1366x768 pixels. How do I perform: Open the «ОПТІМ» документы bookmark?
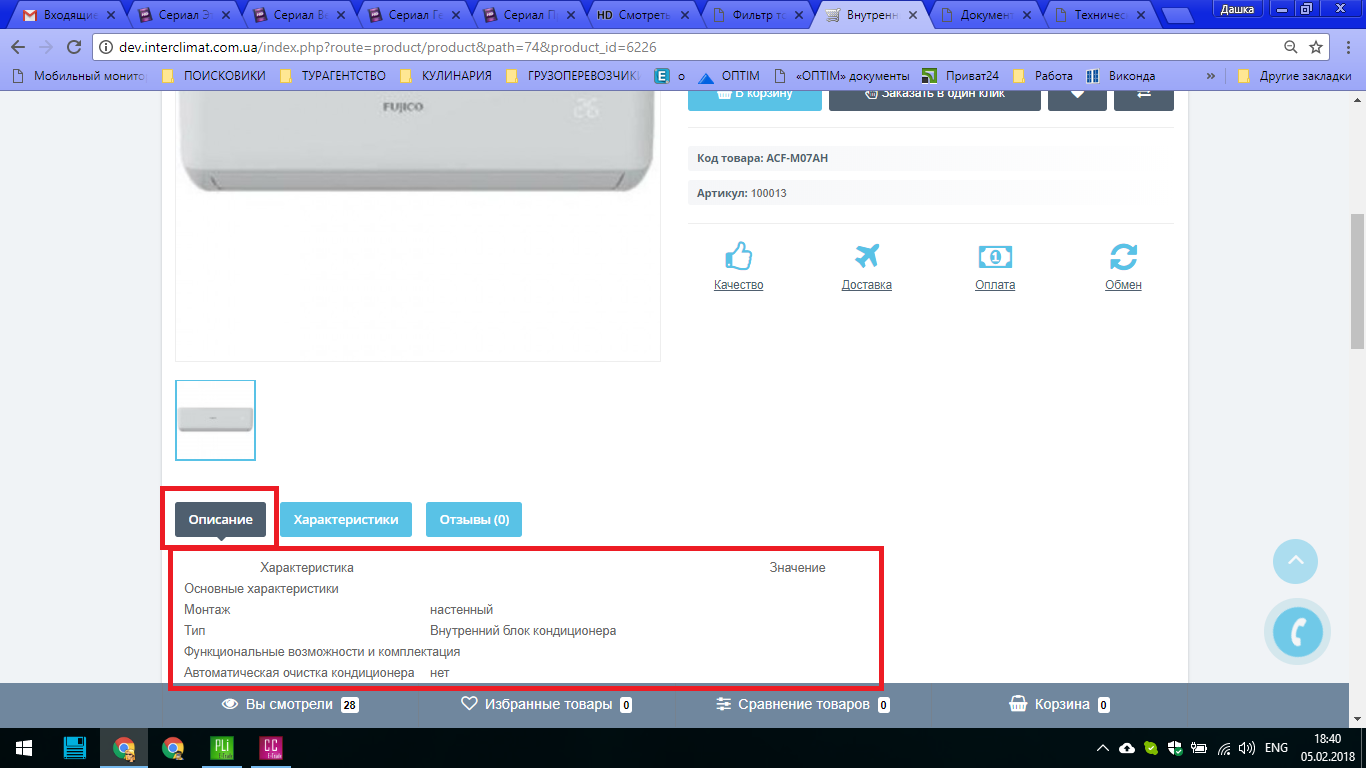[843, 75]
